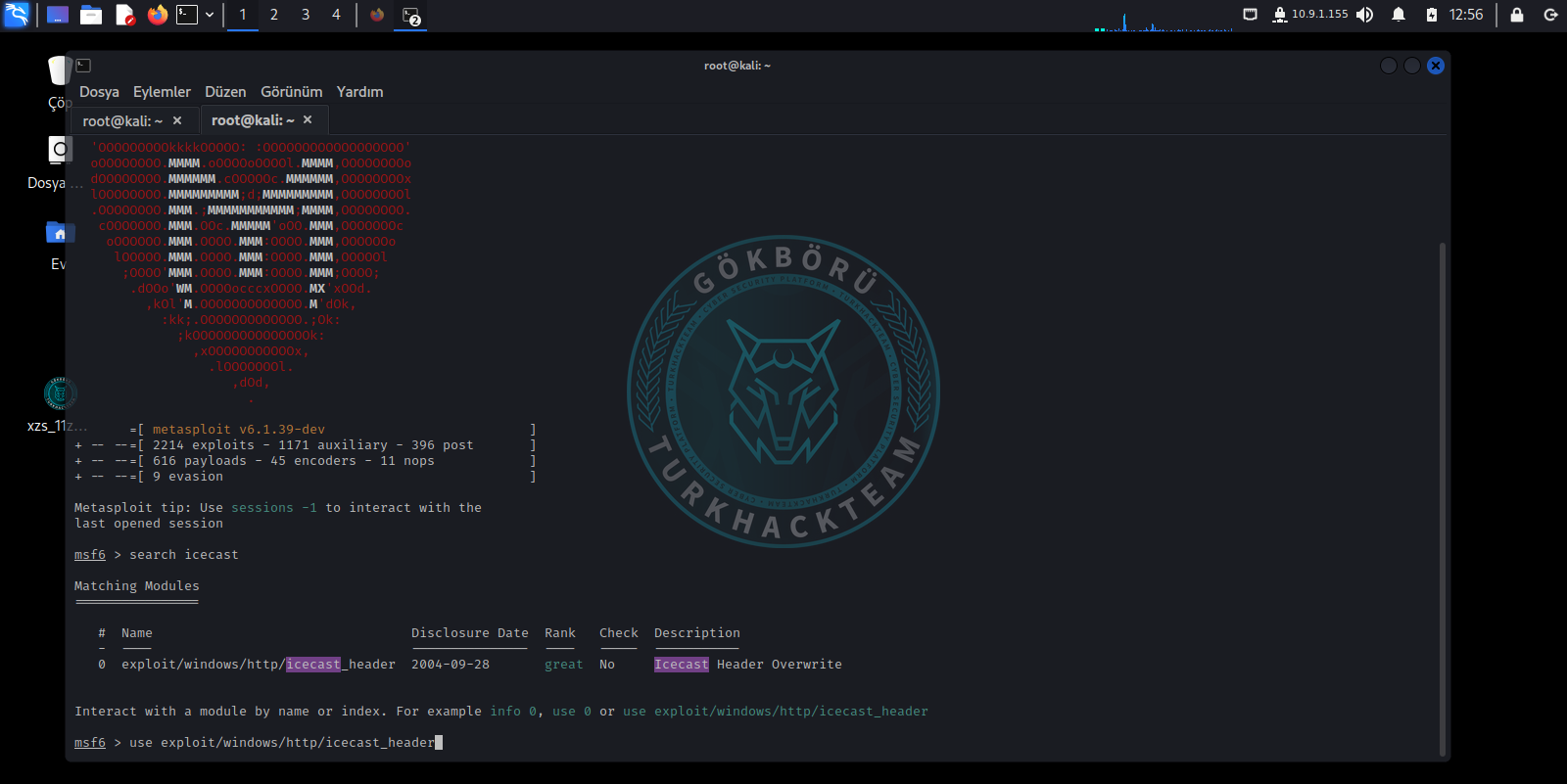Open the power manager battery icon
This screenshot has width=1567, height=784.
(1431, 15)
